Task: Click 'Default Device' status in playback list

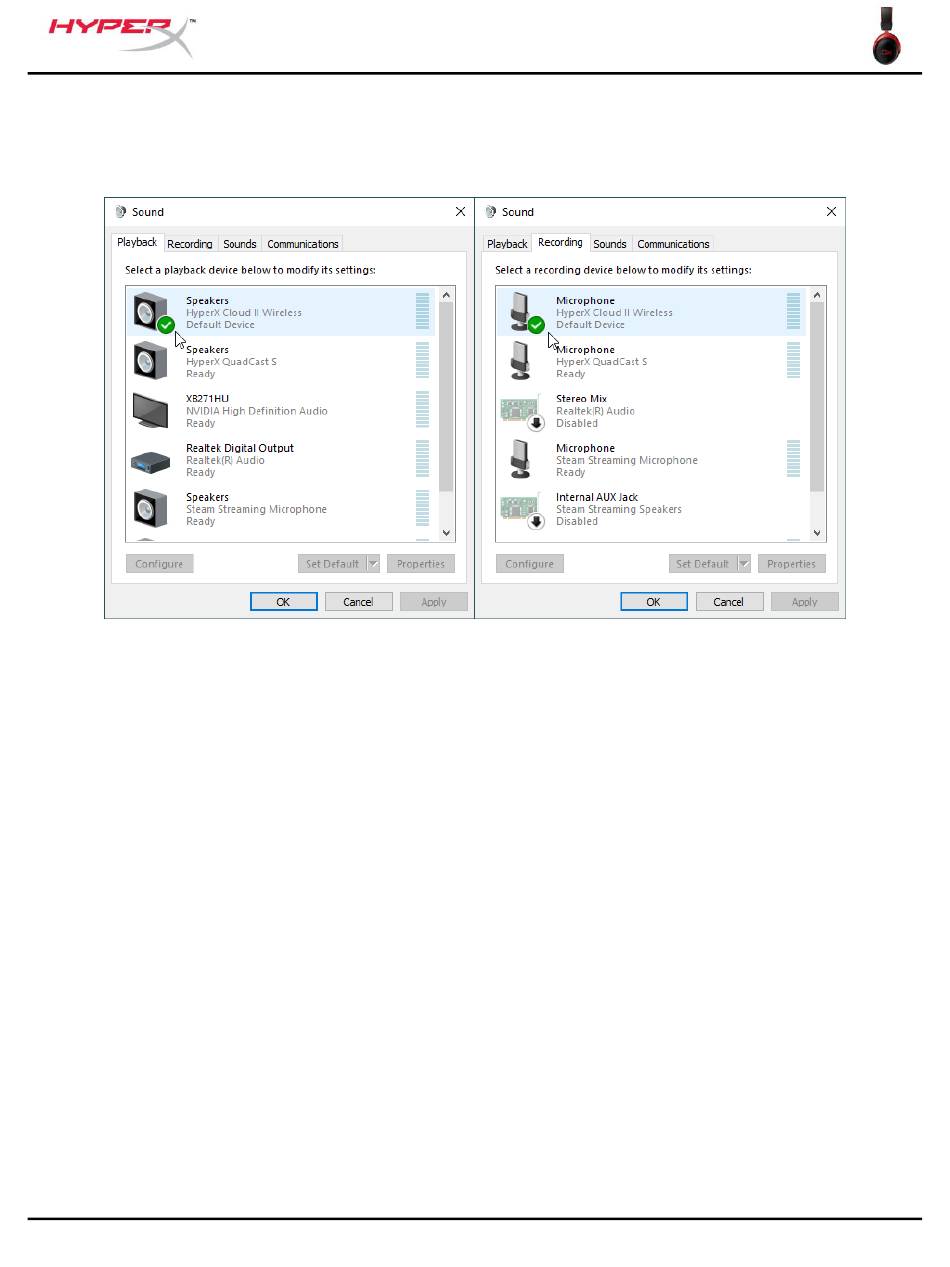Action: (x=220, y=325)
